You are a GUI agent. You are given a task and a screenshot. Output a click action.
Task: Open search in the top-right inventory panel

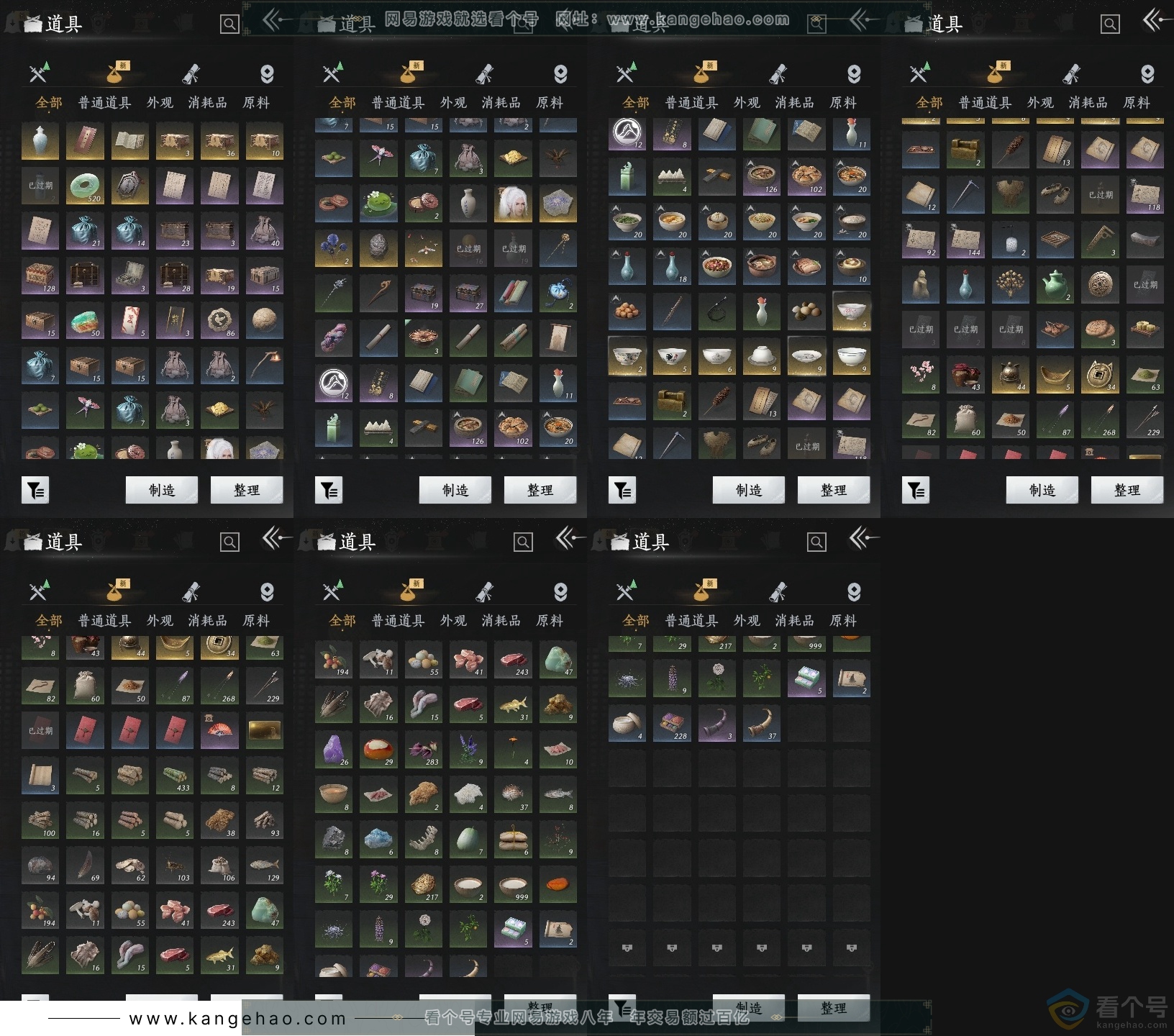pyautogui.click(x=1110, y=24)
